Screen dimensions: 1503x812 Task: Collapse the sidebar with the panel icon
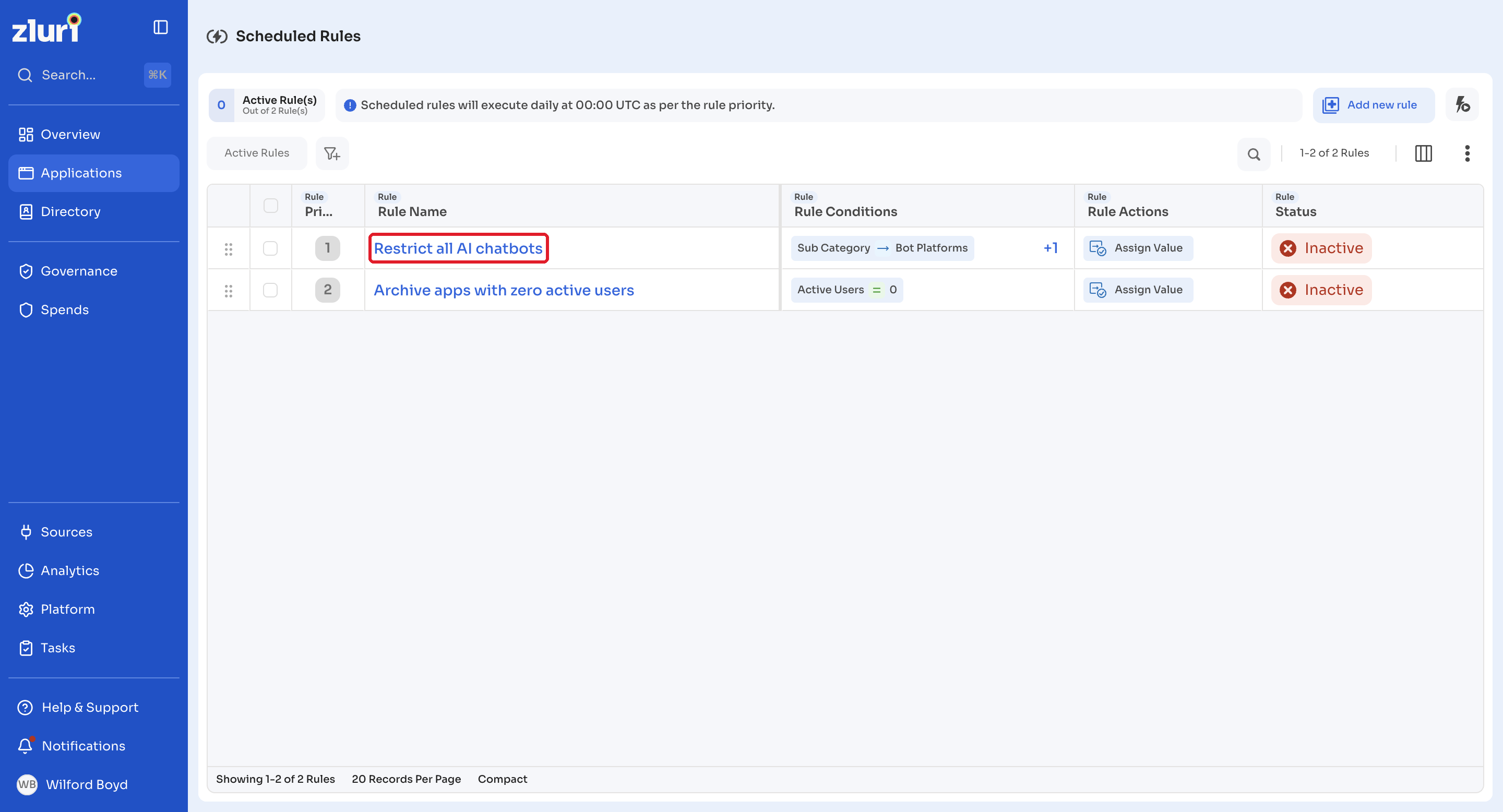pyautogui.click(x=160, y=28)
